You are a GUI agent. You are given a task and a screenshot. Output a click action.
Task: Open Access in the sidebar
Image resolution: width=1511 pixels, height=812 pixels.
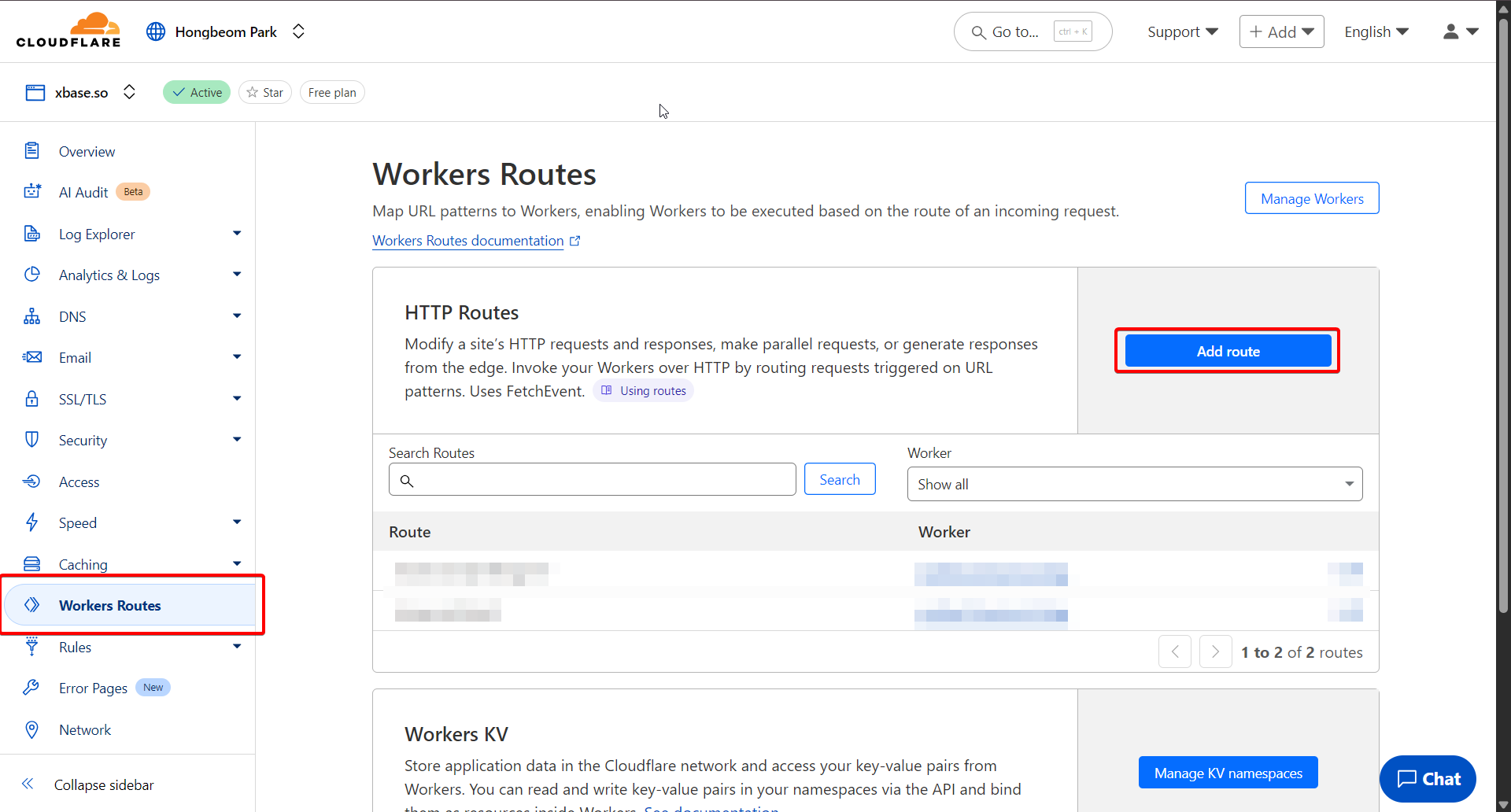click(79, 482)
